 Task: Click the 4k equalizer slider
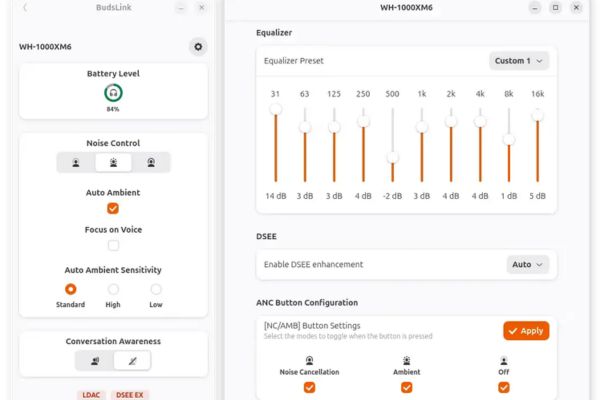[480, 145]
